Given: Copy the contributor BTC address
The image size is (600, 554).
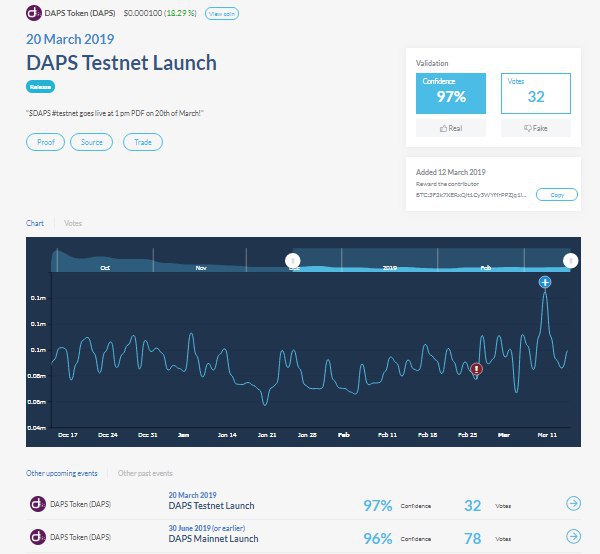Looking at the screenshot, I should (x=557, y=195).
